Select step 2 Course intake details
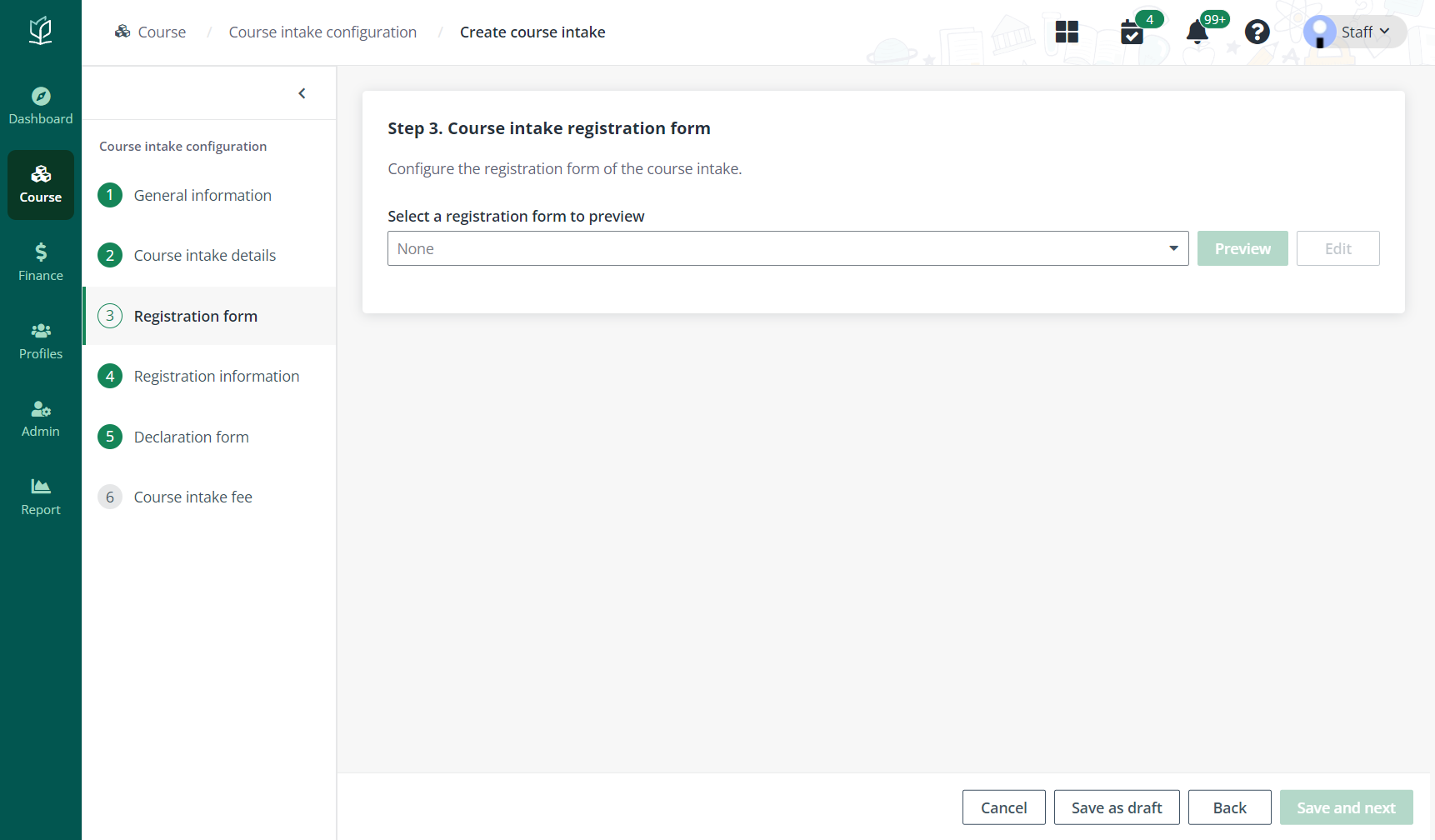1435x840 pixels. pyautogui.click(x=209, y=255)
